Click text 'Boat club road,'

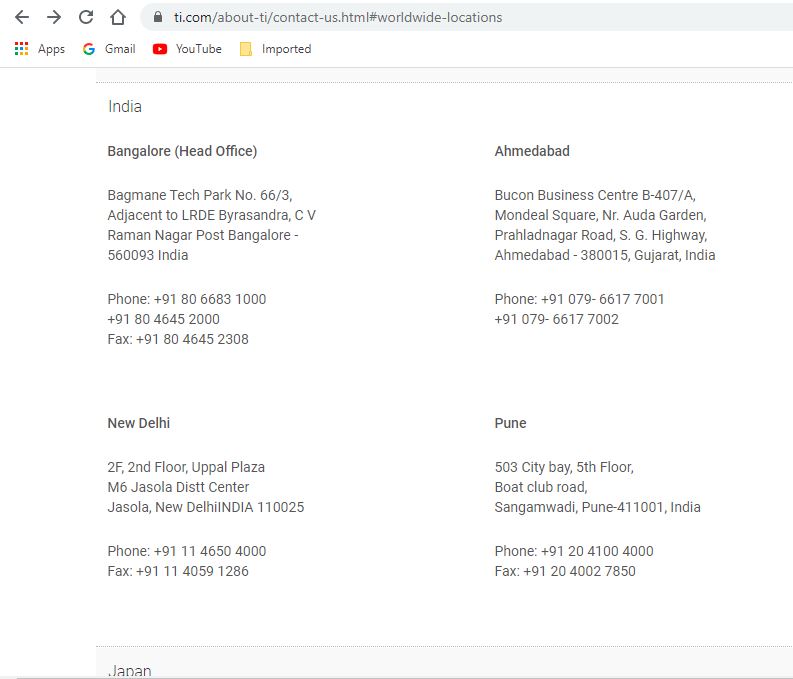(x=541, y=487)
